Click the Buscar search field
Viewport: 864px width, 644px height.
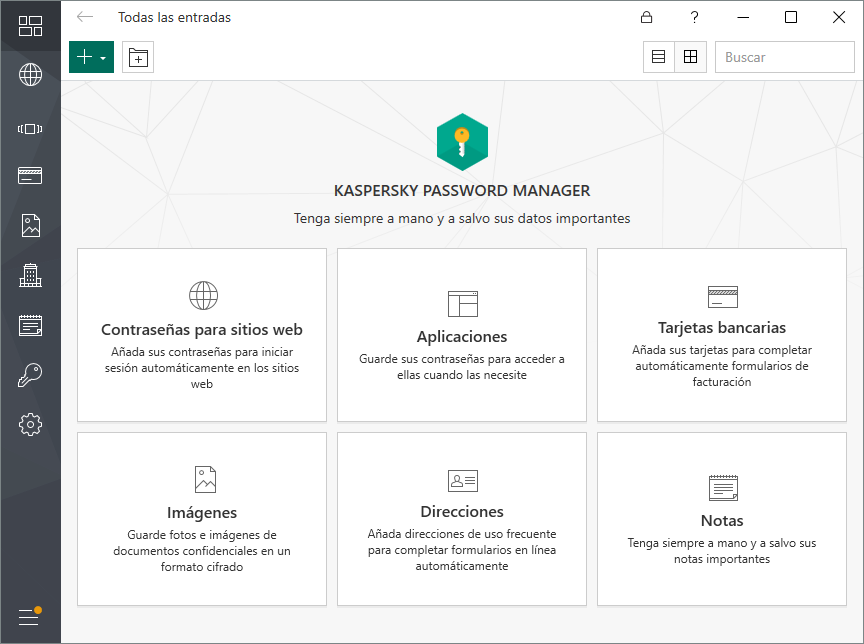pyautogui.click(x=784, y=58)
